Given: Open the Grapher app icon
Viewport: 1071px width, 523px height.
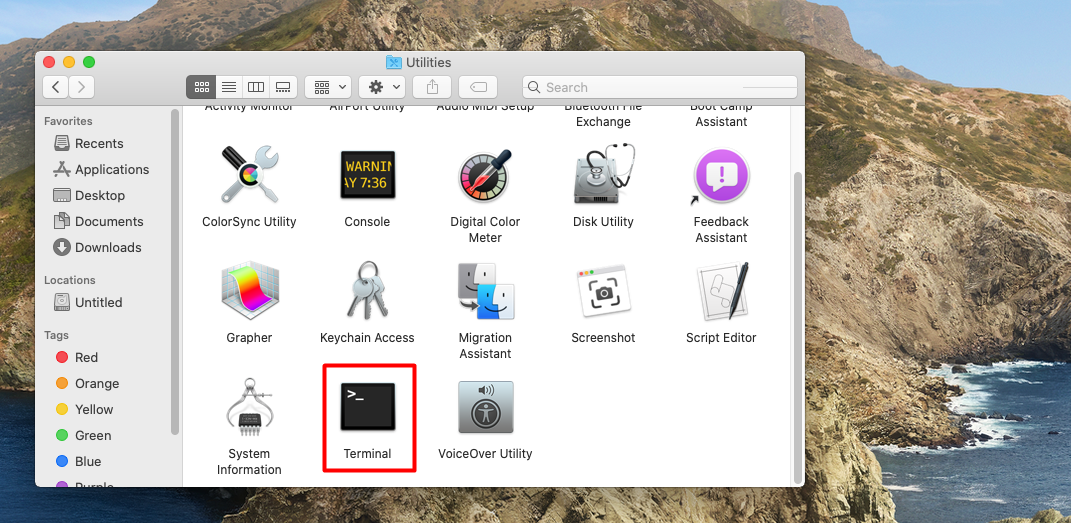Looking at the screenshot, I should pos(249,292).
